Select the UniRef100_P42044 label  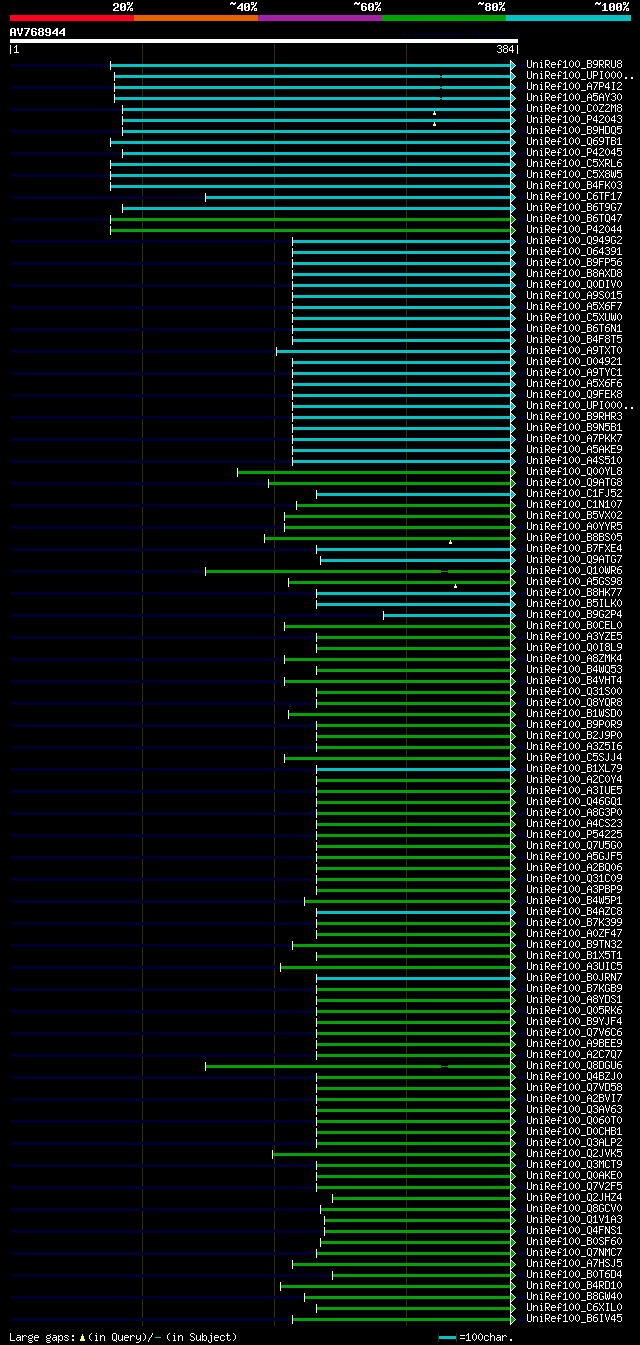(574, 230)
